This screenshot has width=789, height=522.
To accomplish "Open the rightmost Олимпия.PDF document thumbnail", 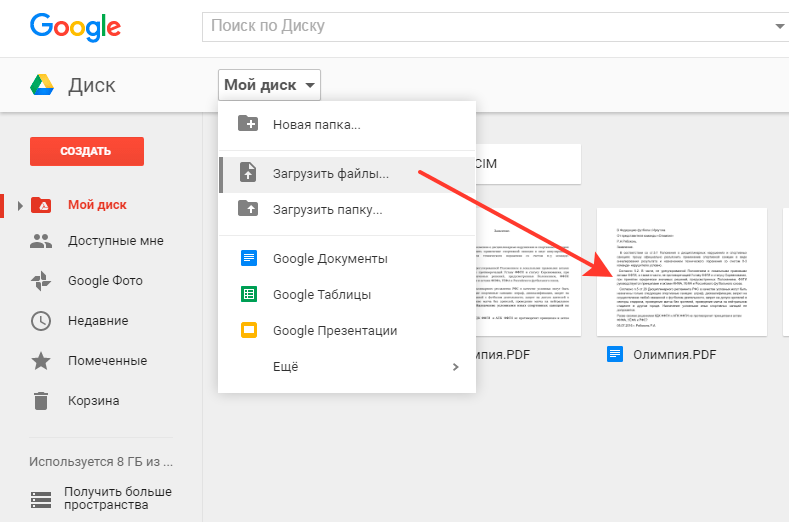I will 682,272.
